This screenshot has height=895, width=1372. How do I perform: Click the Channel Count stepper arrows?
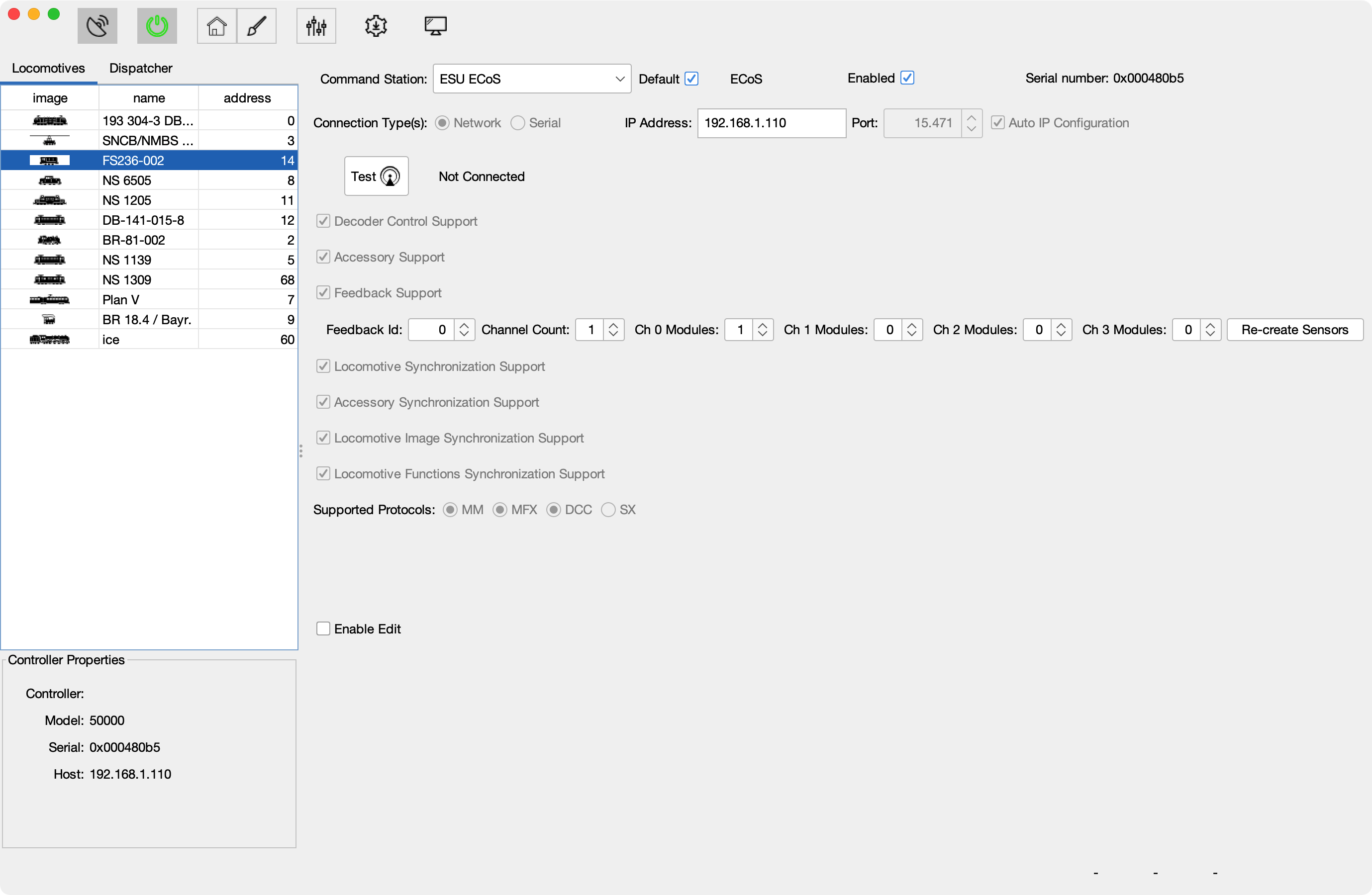613,330
